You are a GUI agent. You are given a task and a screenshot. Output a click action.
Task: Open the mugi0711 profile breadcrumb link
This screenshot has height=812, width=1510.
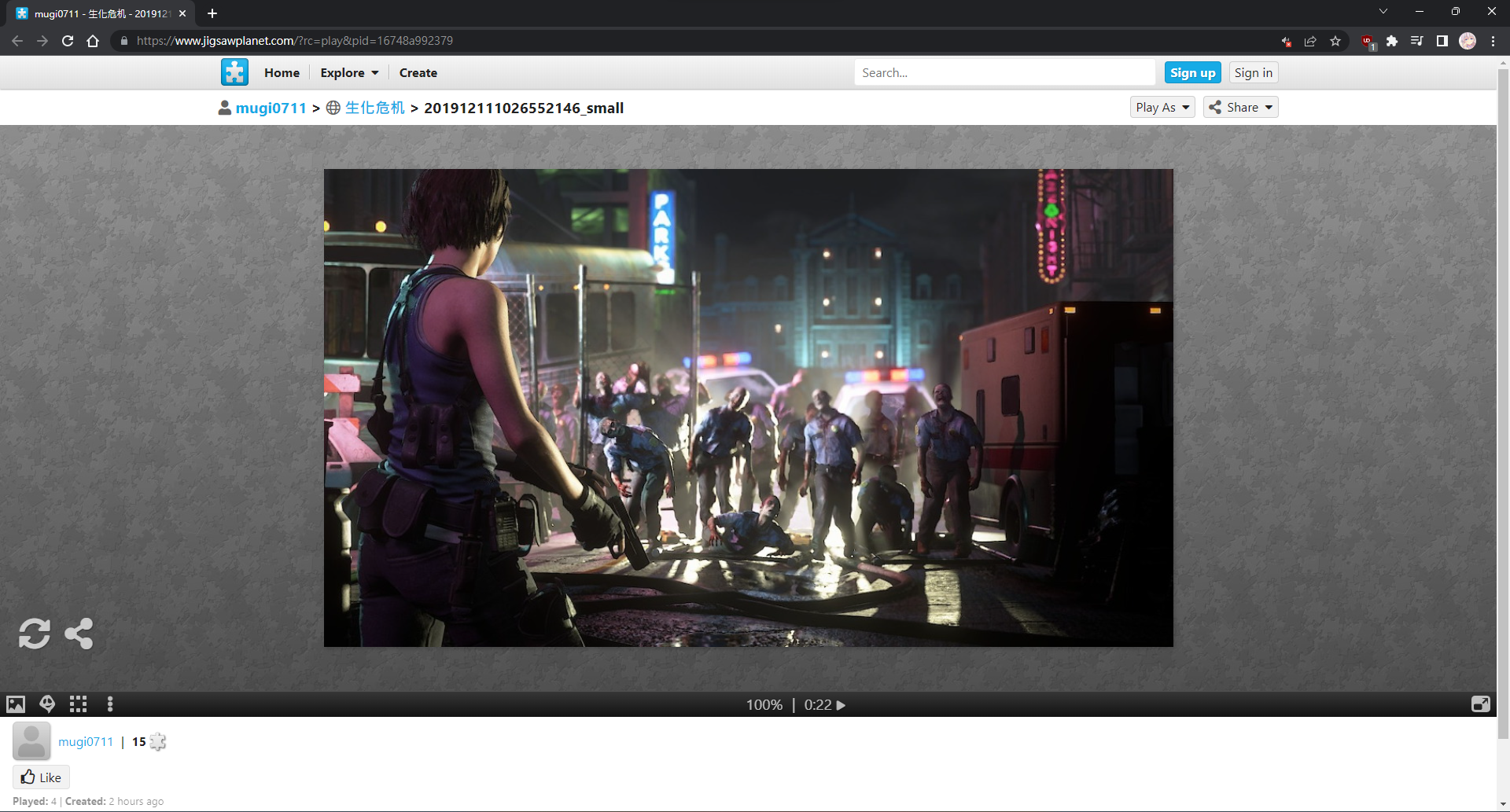coord(271,108)
